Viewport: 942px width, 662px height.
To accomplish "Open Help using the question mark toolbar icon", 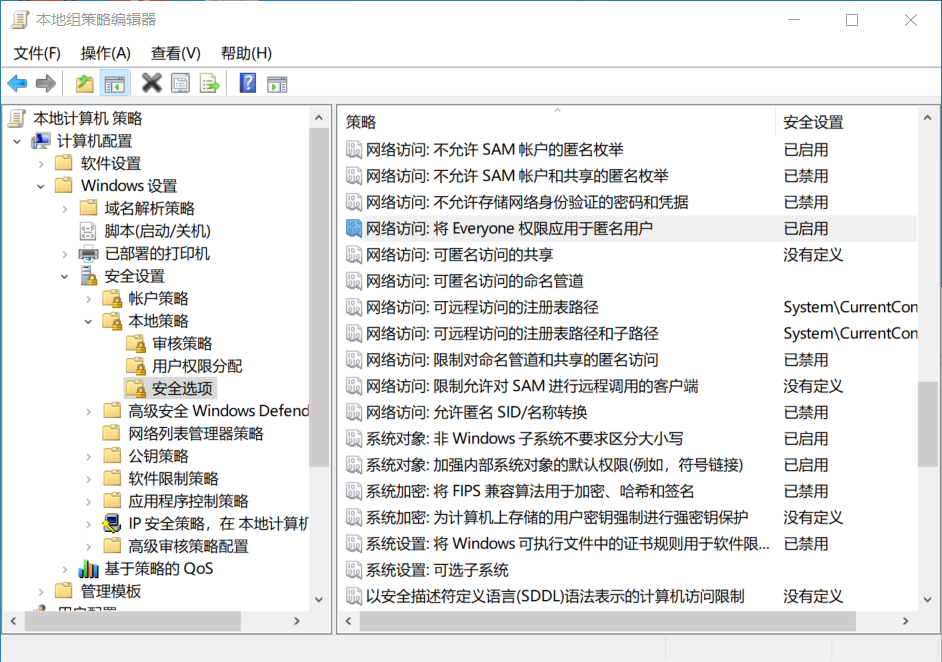I will pyautogui.click(x=247, y=83).
